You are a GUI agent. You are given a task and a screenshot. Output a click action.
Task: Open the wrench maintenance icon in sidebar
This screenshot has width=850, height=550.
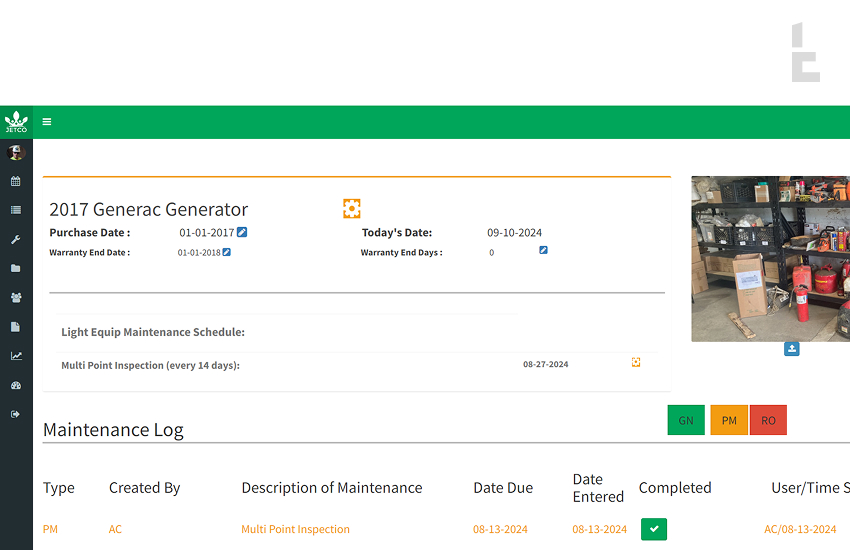point(16,240)
